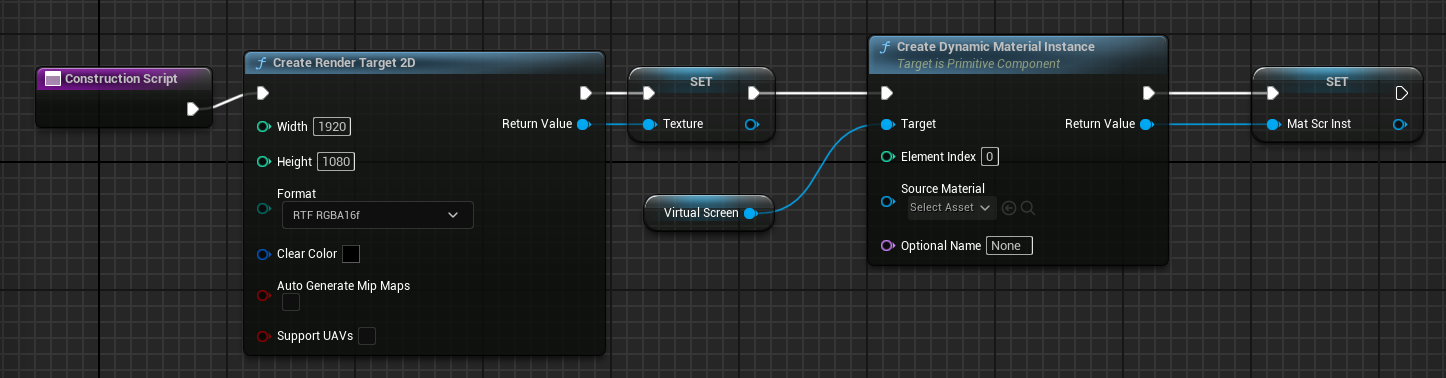1446x378 pixels.
Task: Select the Create Dynamic Material Instance node header
Action: point(1018,54)
